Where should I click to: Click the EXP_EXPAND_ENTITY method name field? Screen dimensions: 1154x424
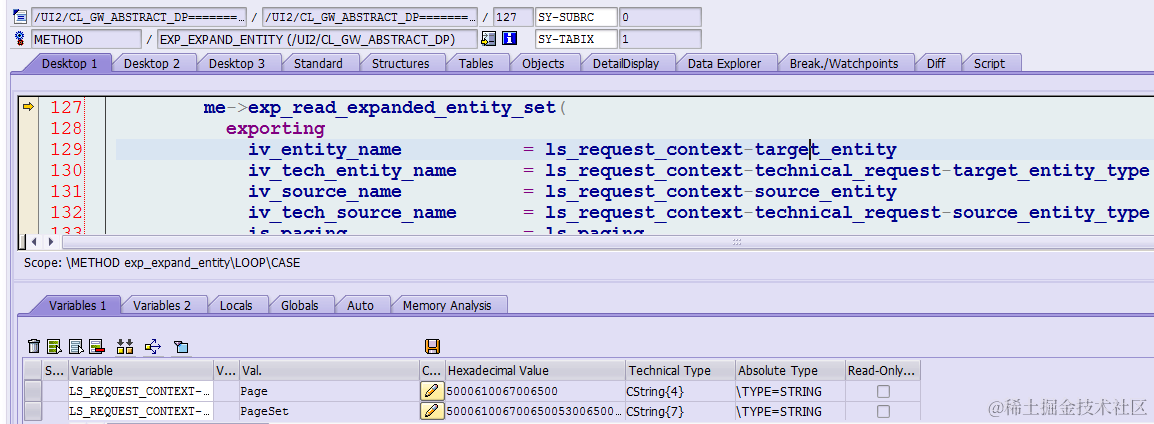317,39
